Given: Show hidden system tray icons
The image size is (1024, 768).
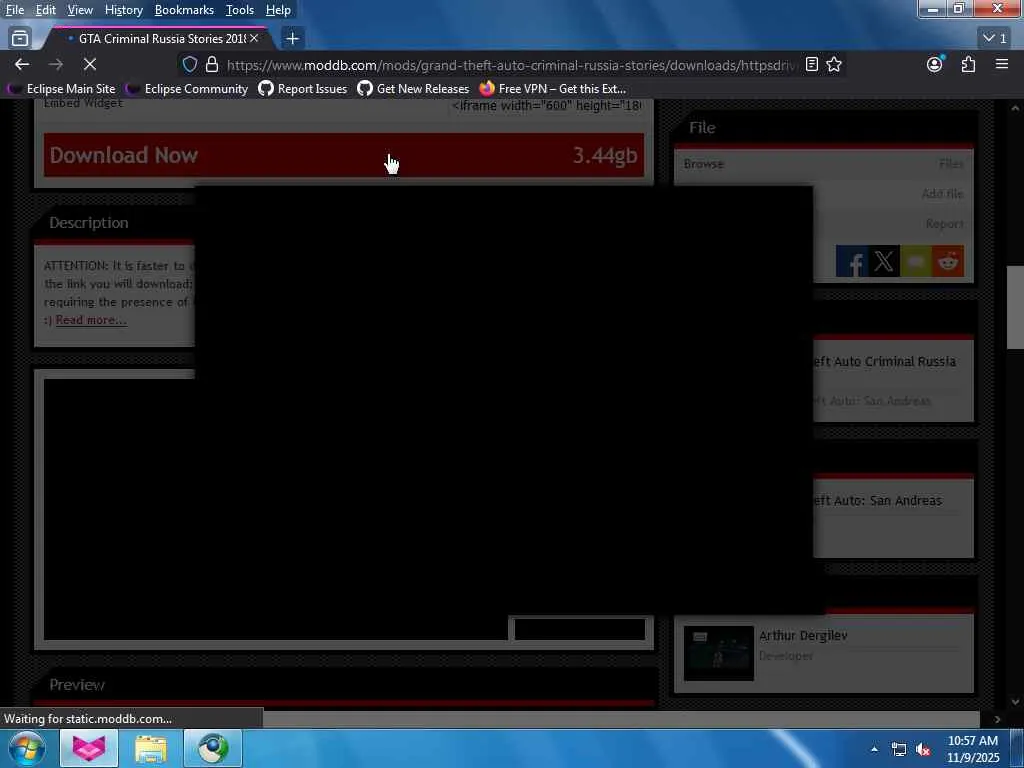Looking at the screenshot, I should tap(874, 749).
